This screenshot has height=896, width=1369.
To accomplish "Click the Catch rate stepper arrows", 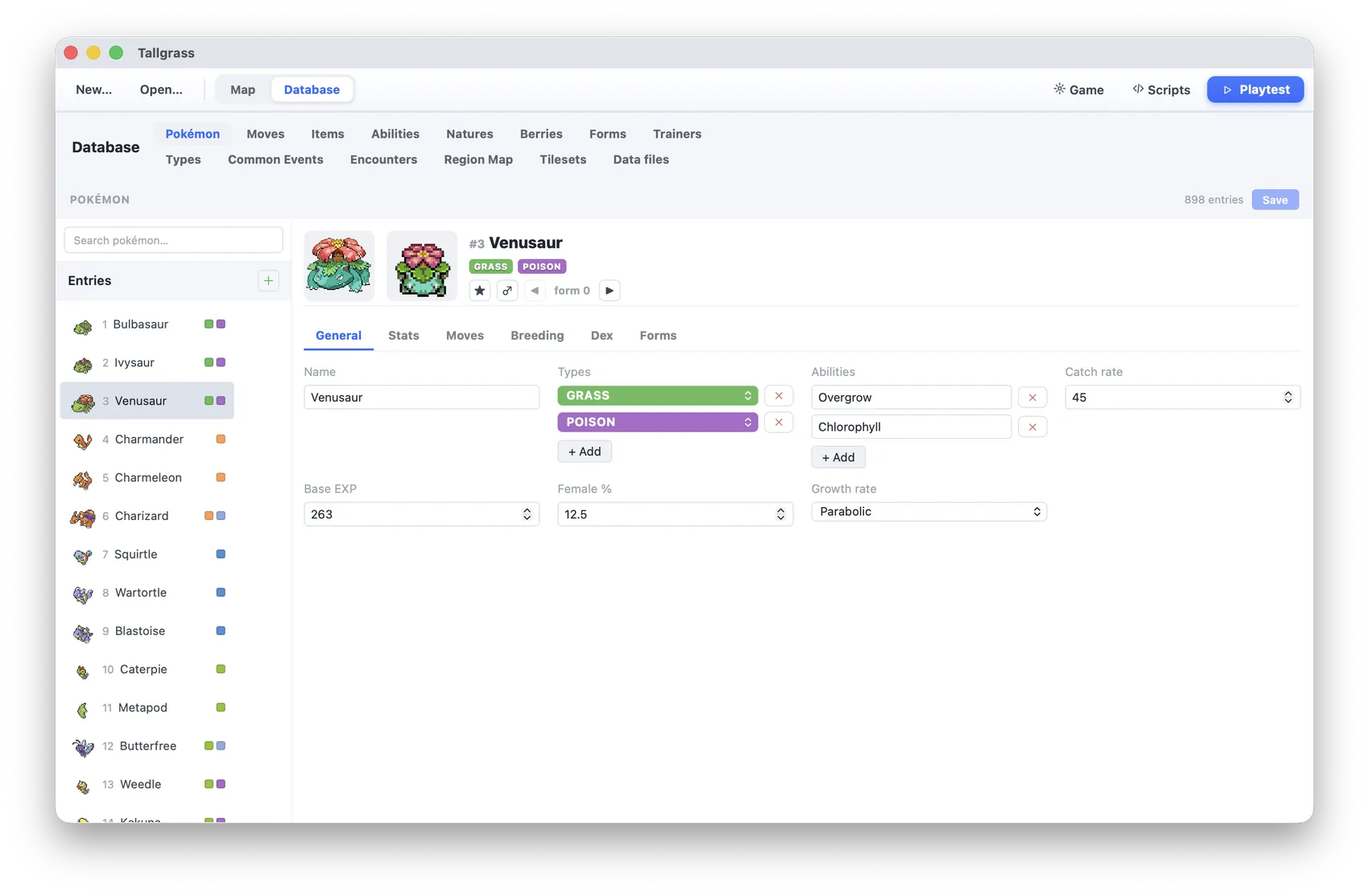I will click(1288, 398).
